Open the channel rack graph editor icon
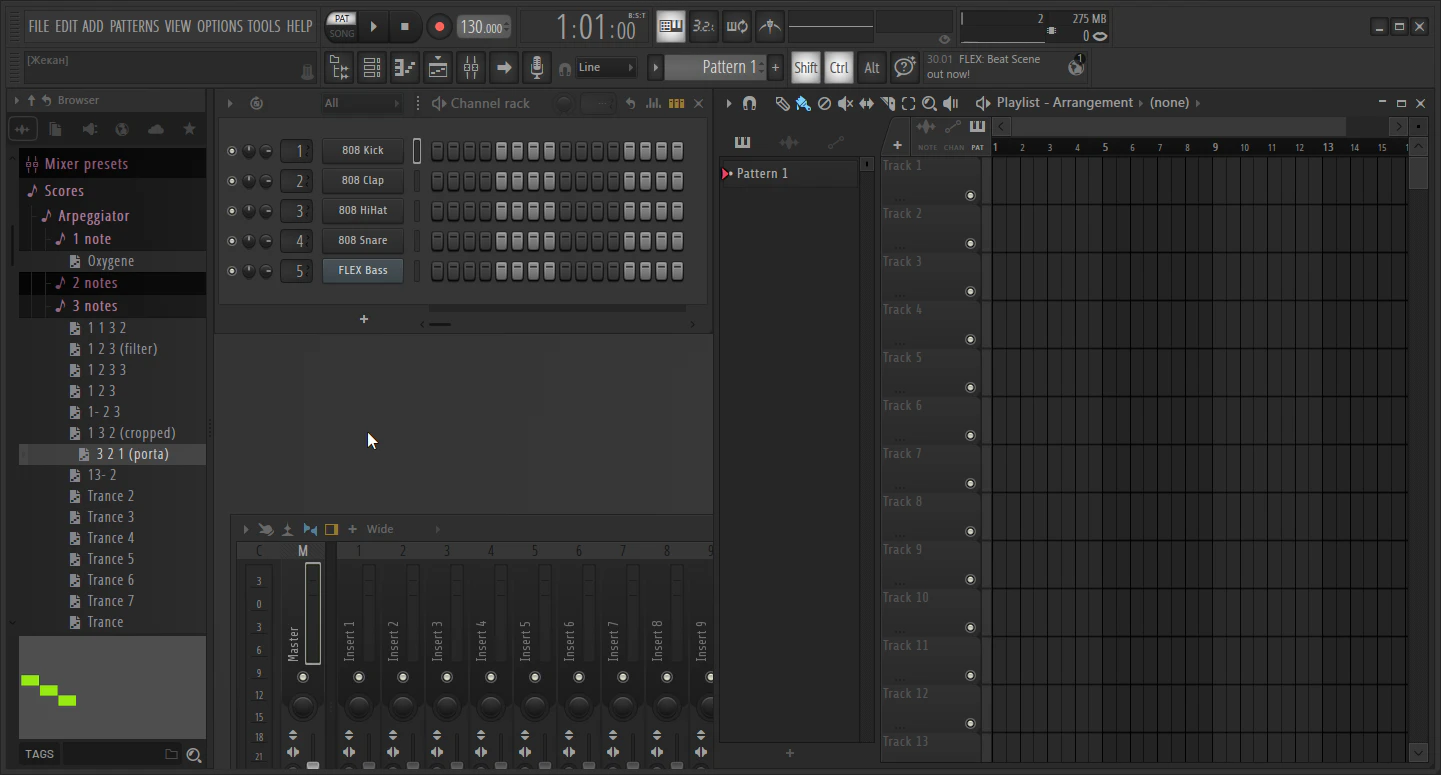This screenshot has width=1441, height=775. tap(653, 103)
